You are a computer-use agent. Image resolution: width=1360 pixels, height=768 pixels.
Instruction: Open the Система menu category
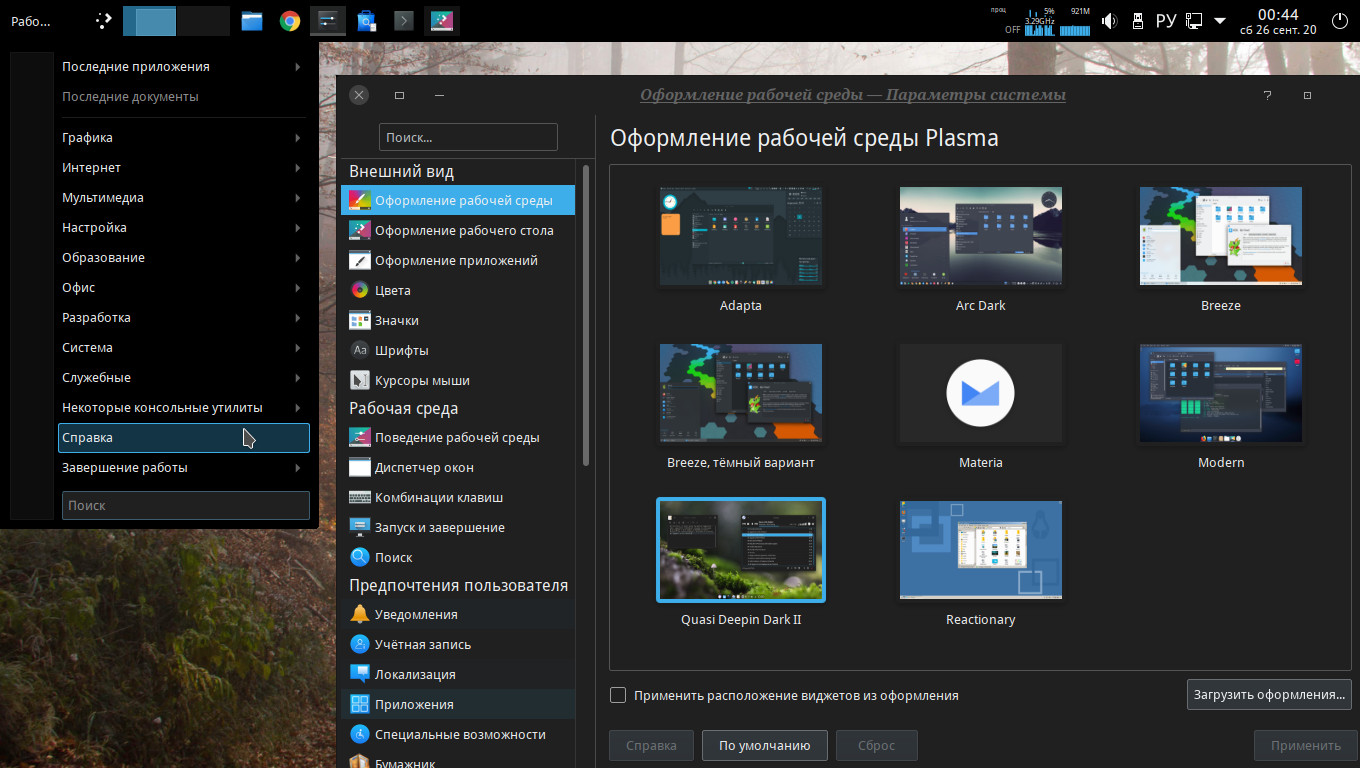183,348
